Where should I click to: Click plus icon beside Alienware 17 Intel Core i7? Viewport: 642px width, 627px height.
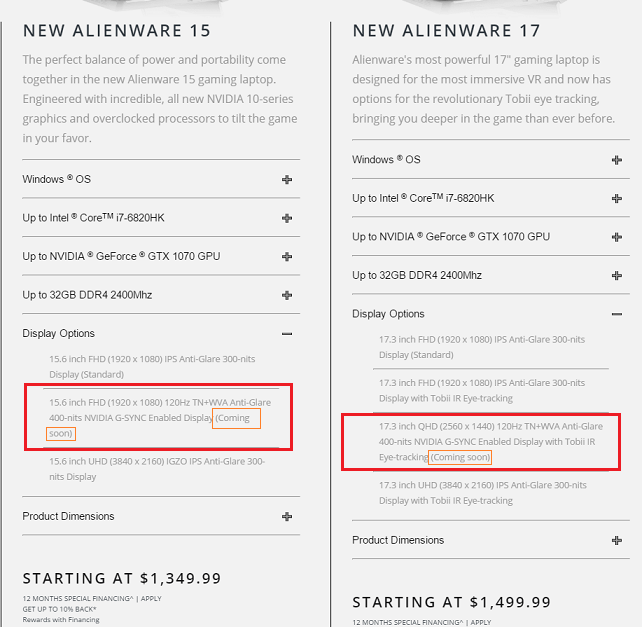(617, 199)
